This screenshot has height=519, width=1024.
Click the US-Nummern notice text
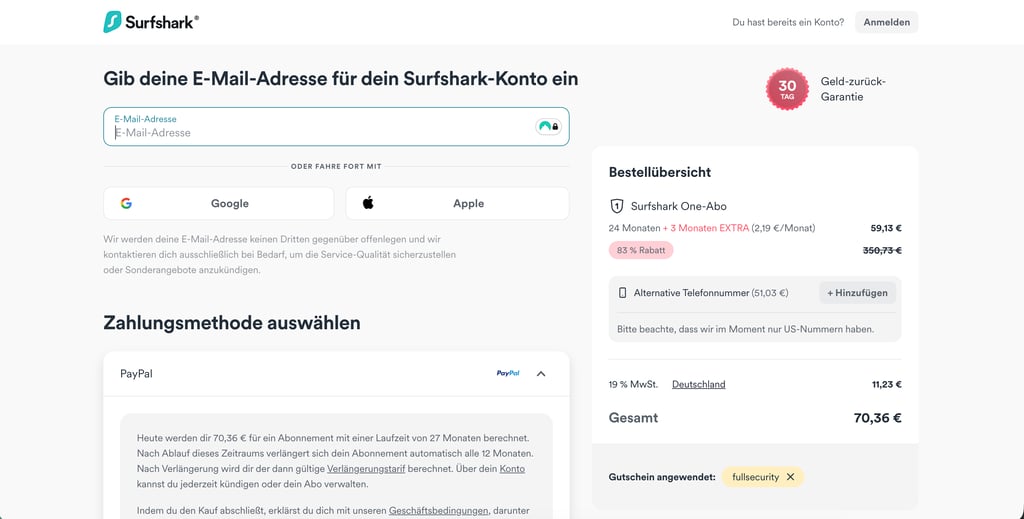pos(745,329)
